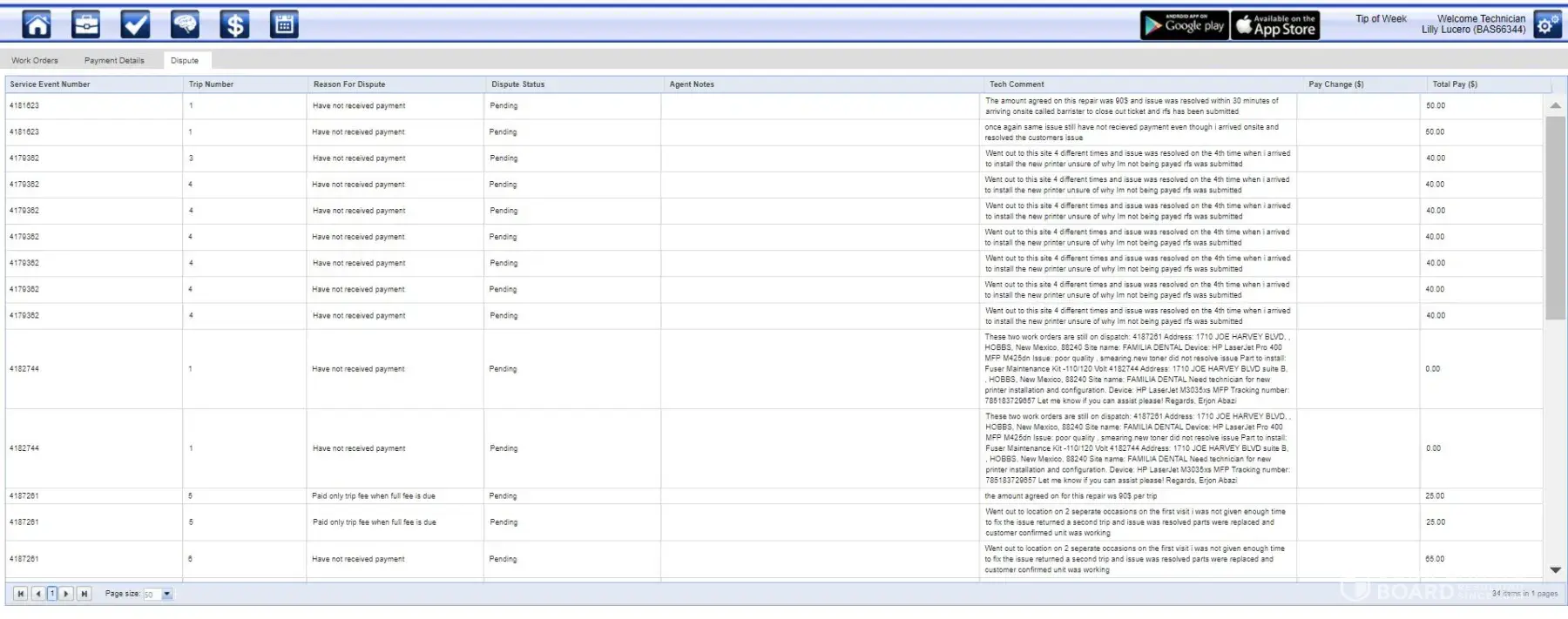Open the briefcase work orders icon
Image resolution: width=1568 pixels, height=619 pixels.
tap(85, 24)
